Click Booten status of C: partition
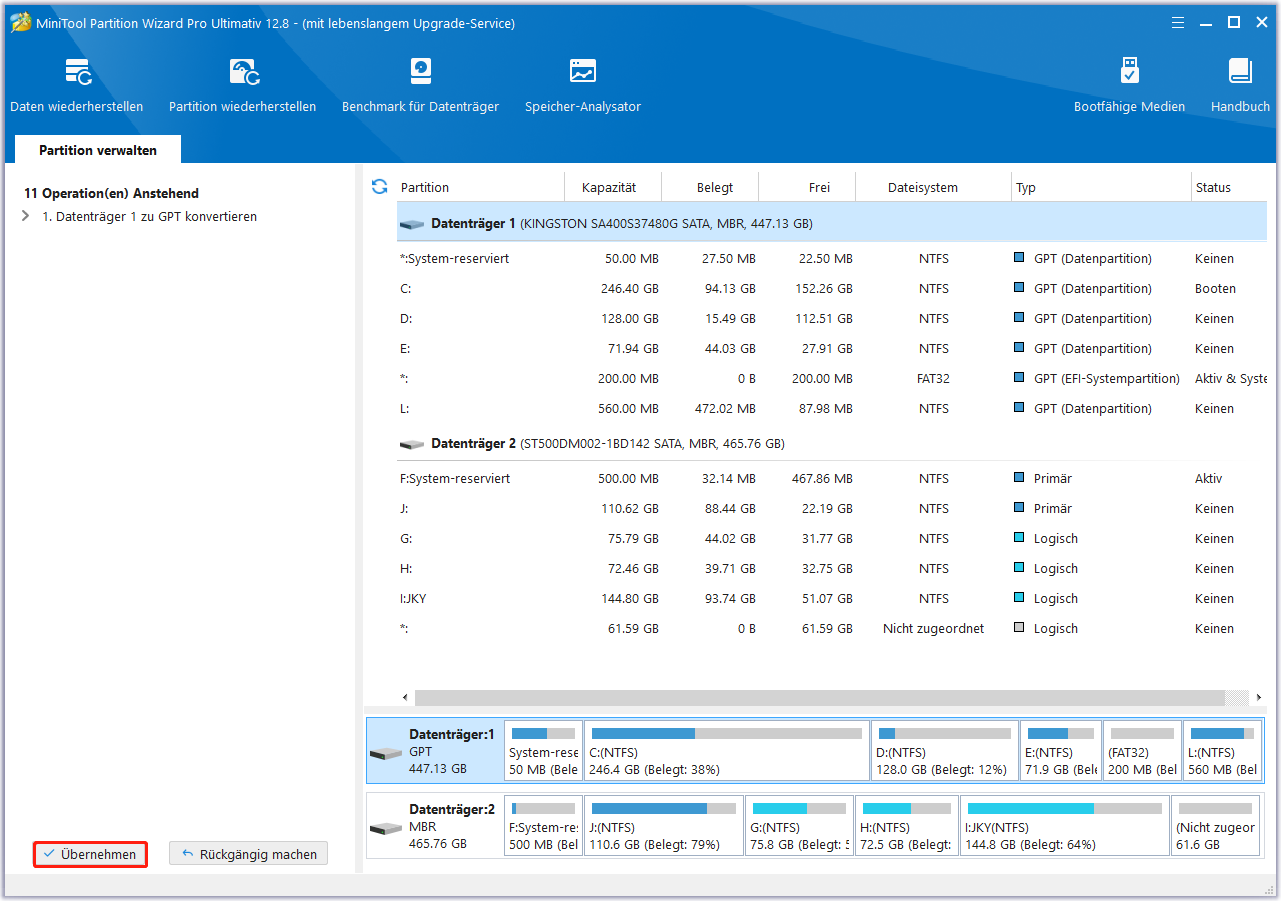Viewport: 1281px width, 901px height. coord(1215,289)
